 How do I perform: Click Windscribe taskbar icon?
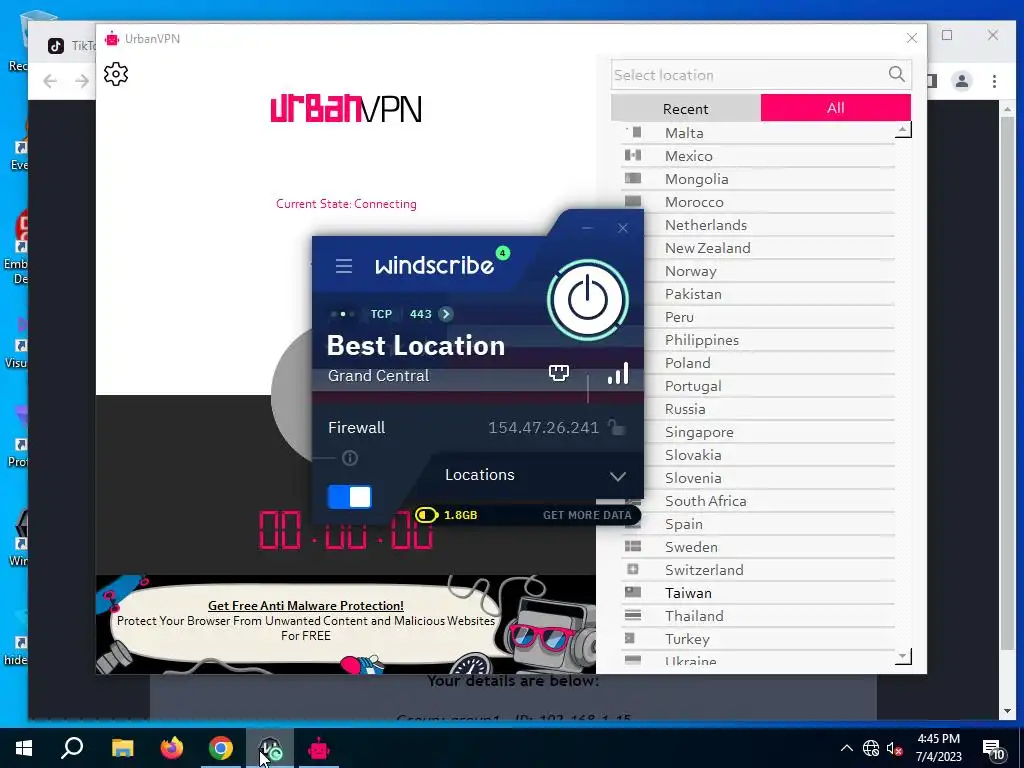[270, 748]
